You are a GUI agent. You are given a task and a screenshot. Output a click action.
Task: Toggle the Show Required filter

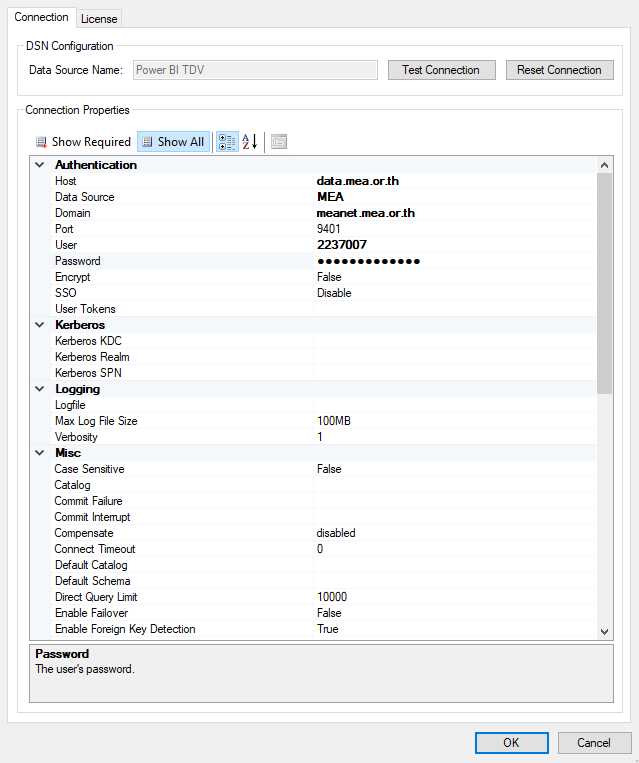83,142
